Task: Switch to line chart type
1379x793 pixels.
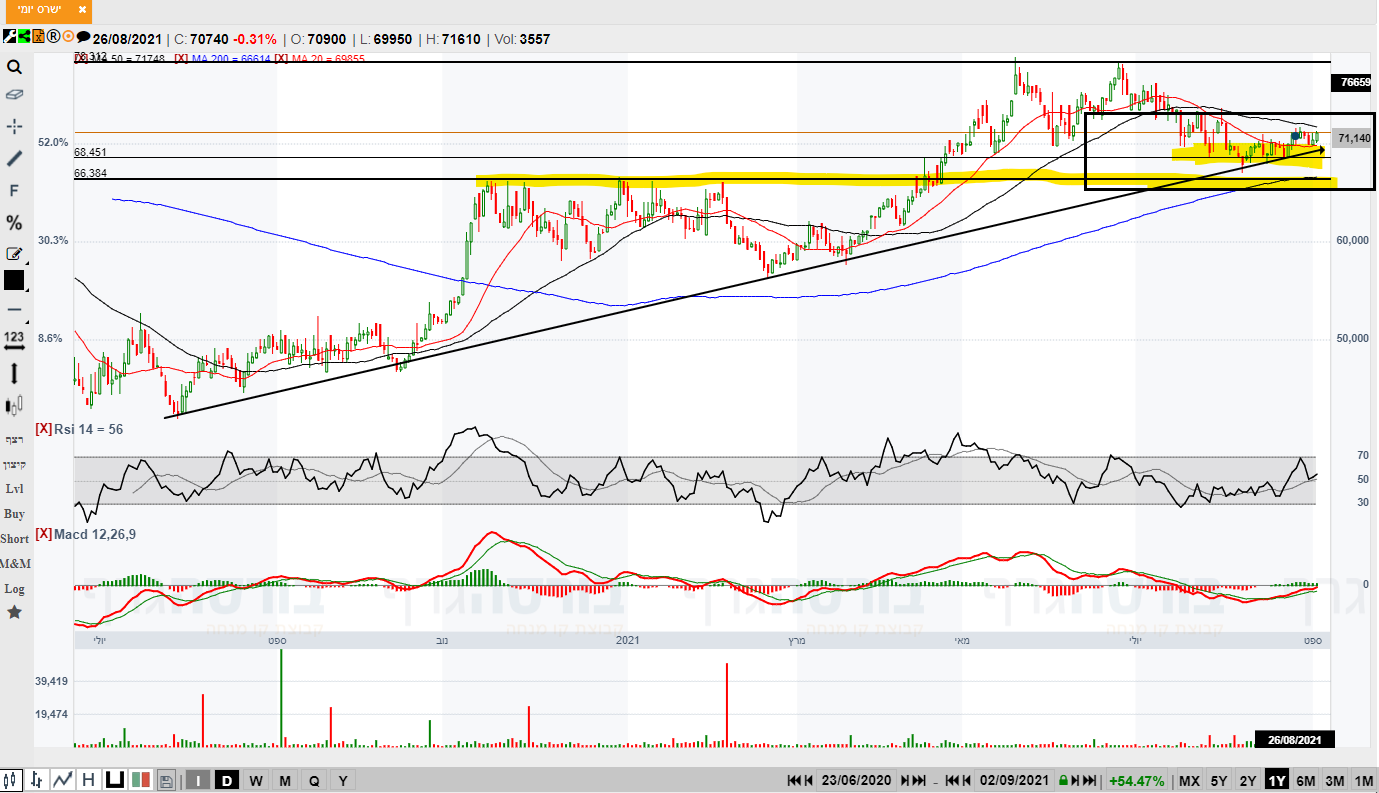Action: click(x=62, y=780)
